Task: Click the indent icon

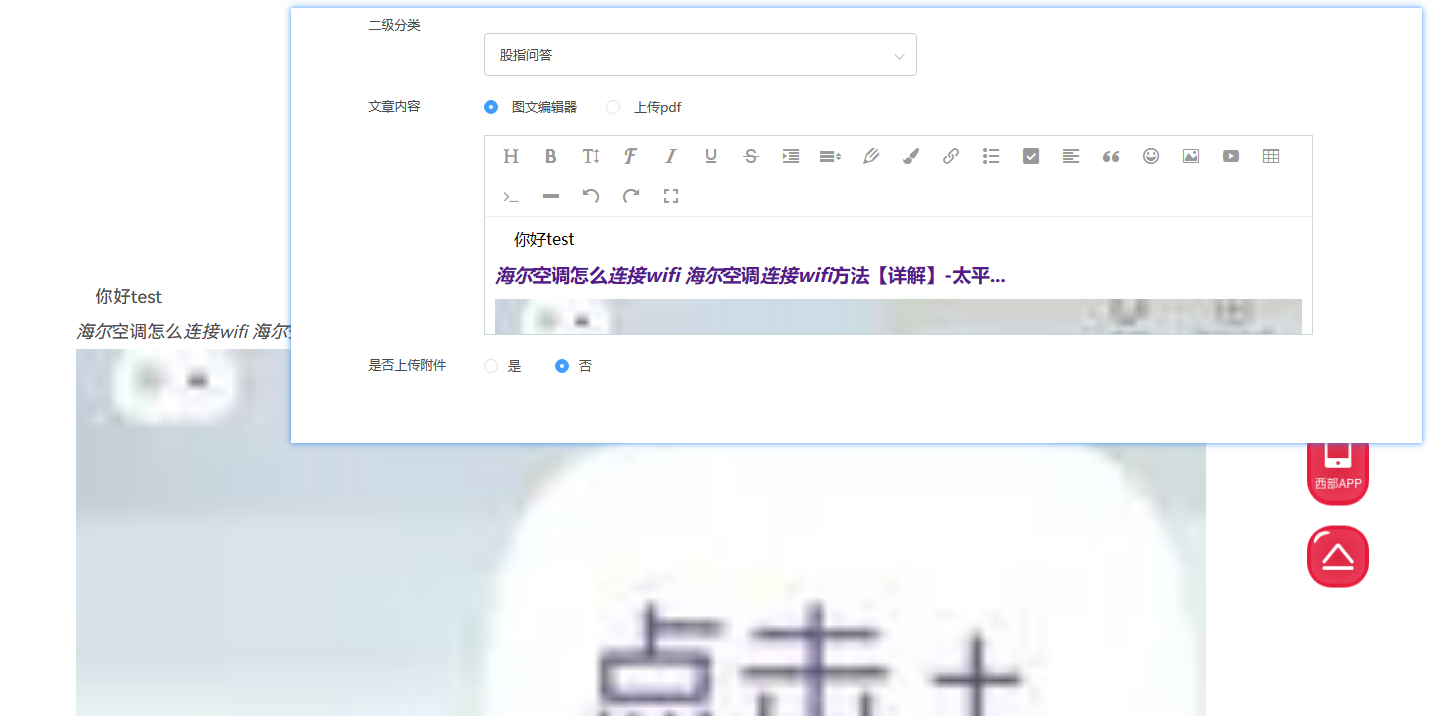Action: 791,156
